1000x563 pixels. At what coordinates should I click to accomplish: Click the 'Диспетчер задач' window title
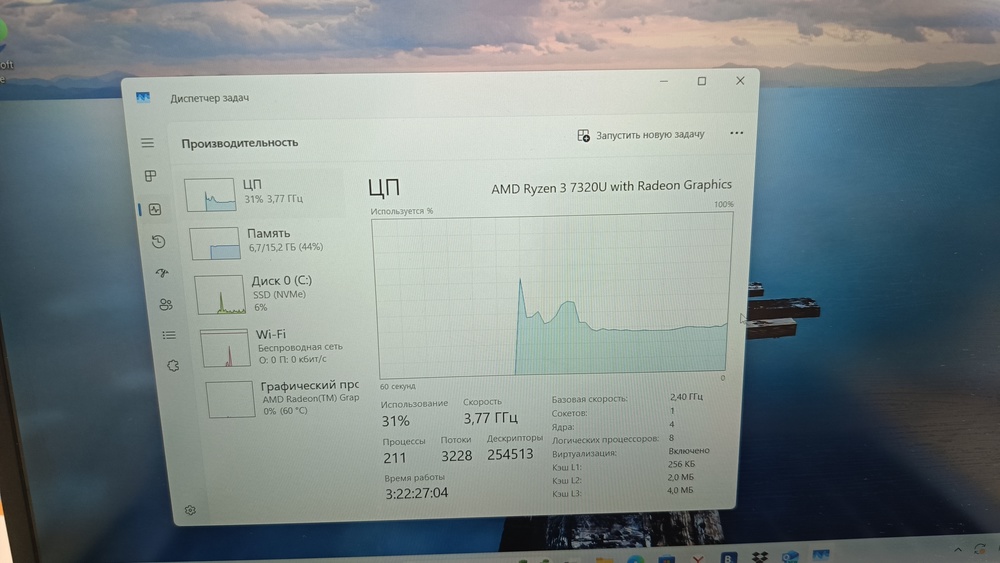pos(209,98)
